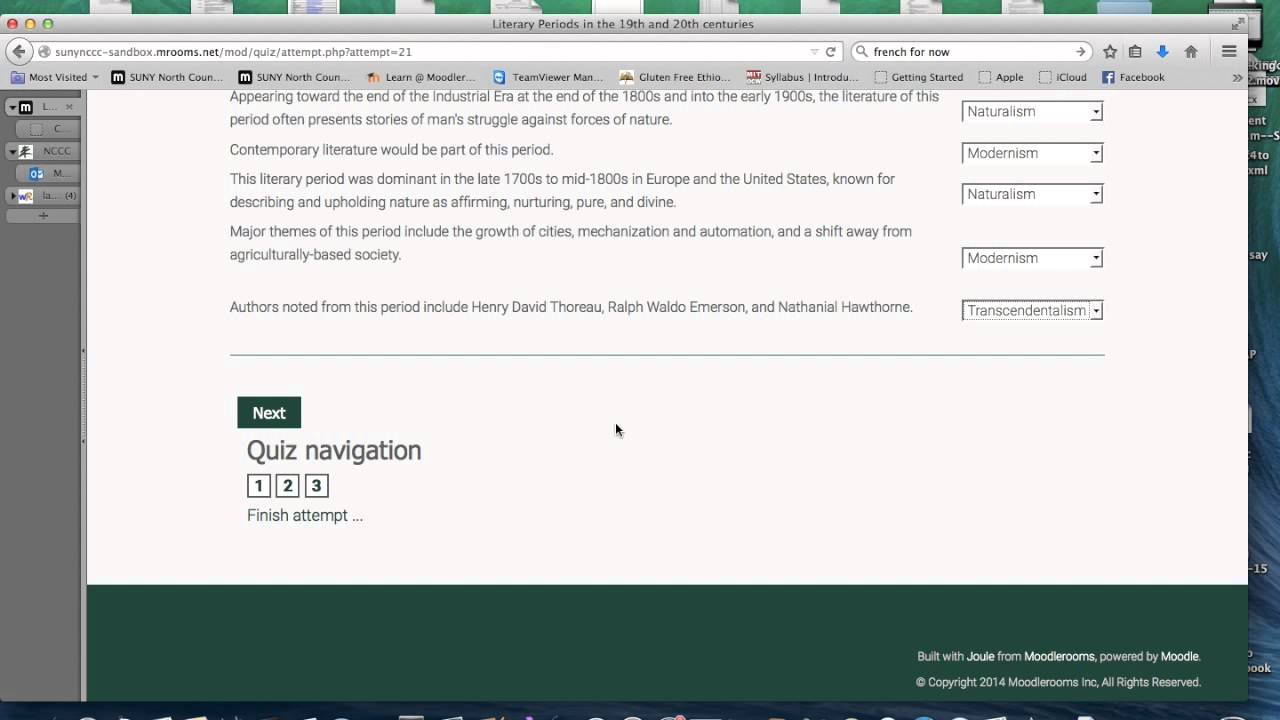The width and height of the screenshot is (1280, 720).
Task: Click 'Contemporary literature would be part of this period.'
Action: pos(391,150)
